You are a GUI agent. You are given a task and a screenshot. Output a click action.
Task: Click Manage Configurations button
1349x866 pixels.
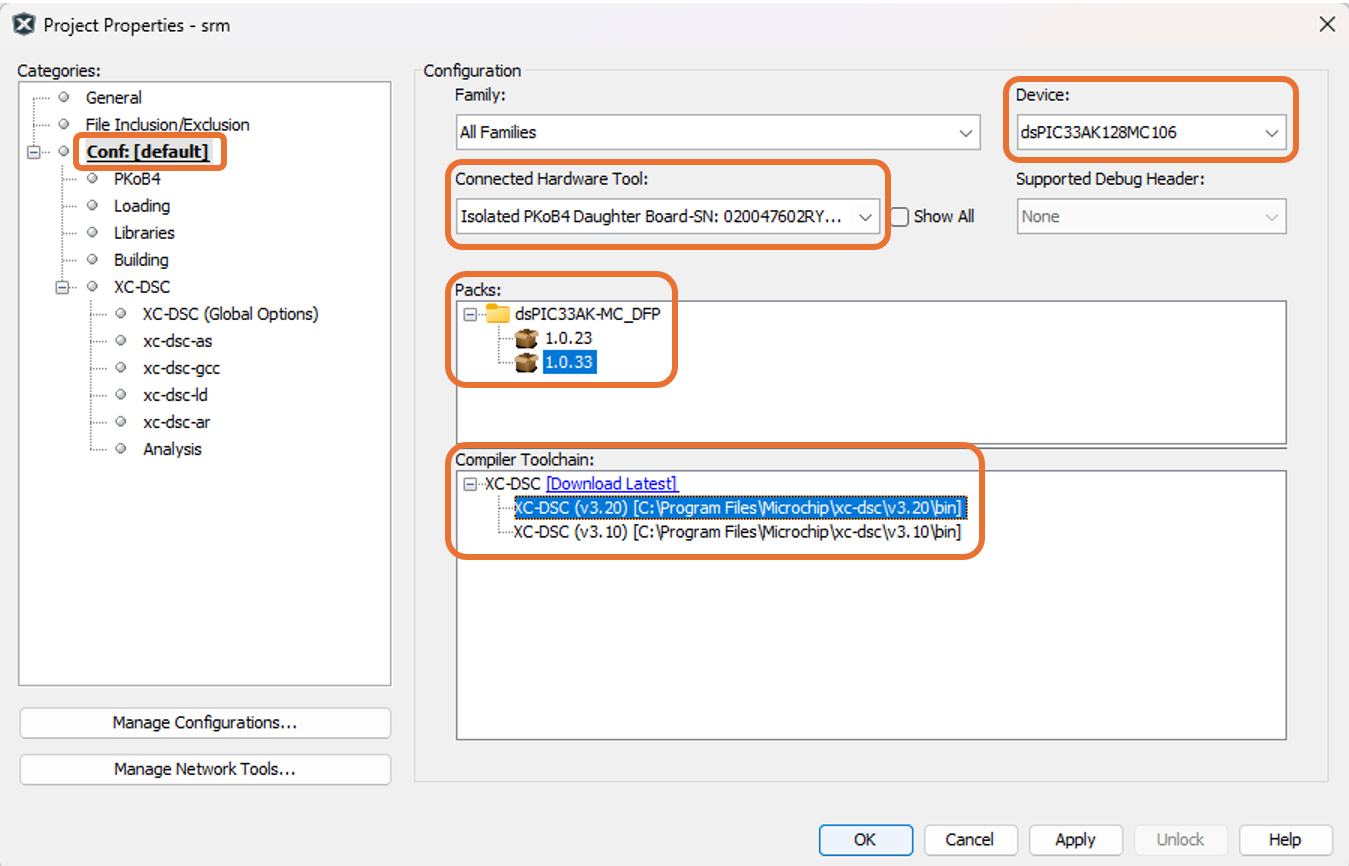click(x=205, y=723)
